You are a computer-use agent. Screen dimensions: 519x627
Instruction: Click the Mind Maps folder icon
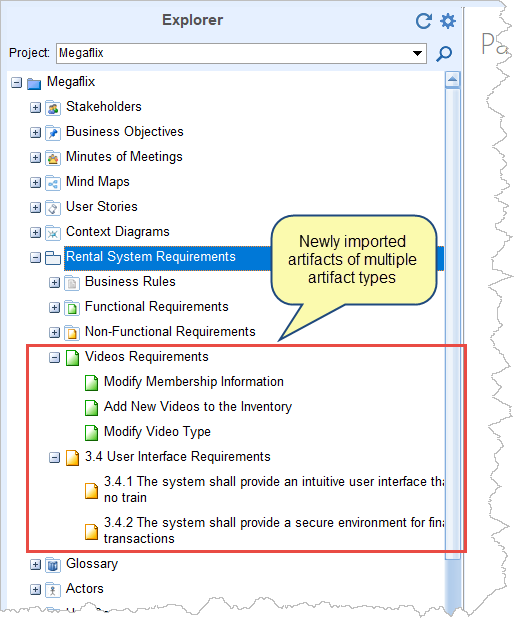(x=53, y=182)
